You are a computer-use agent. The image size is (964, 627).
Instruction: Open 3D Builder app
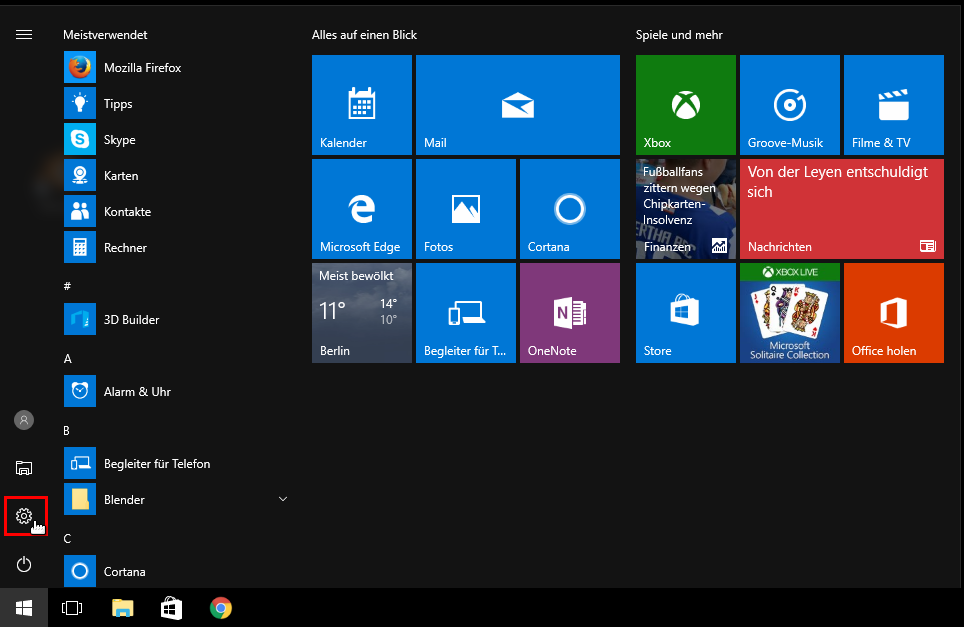point(175,319)
